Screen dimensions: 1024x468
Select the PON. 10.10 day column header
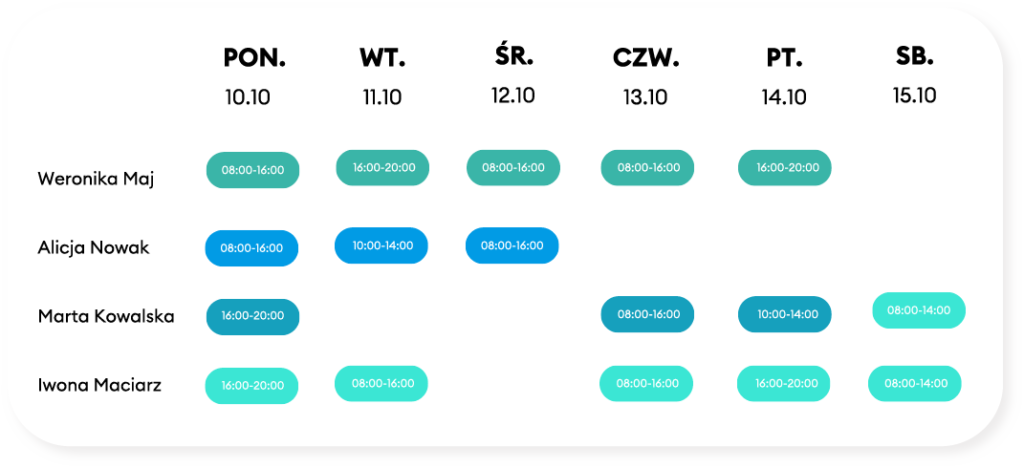click(x=254, y=76)
